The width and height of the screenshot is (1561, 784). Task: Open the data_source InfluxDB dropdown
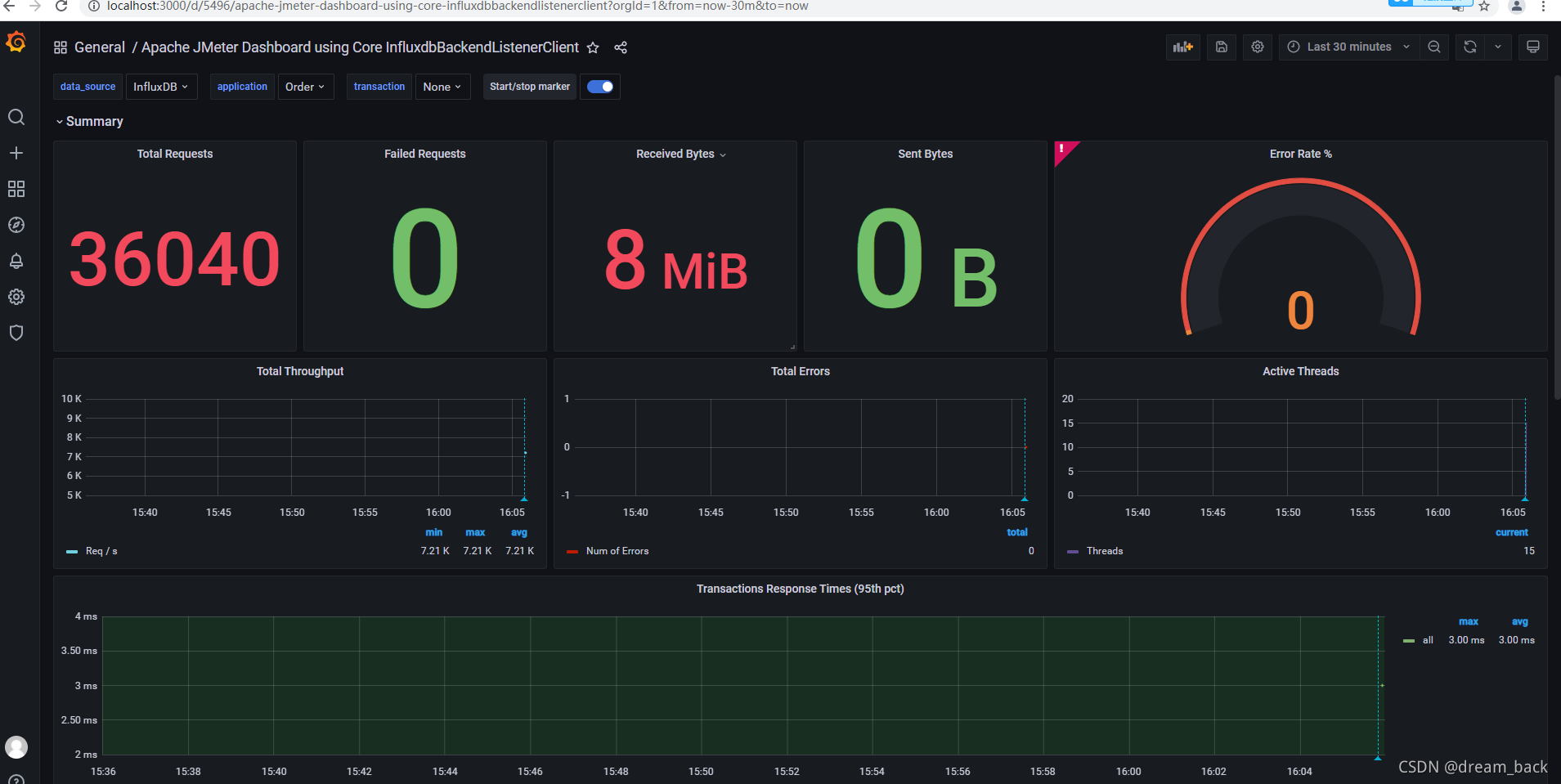(161, 87)
